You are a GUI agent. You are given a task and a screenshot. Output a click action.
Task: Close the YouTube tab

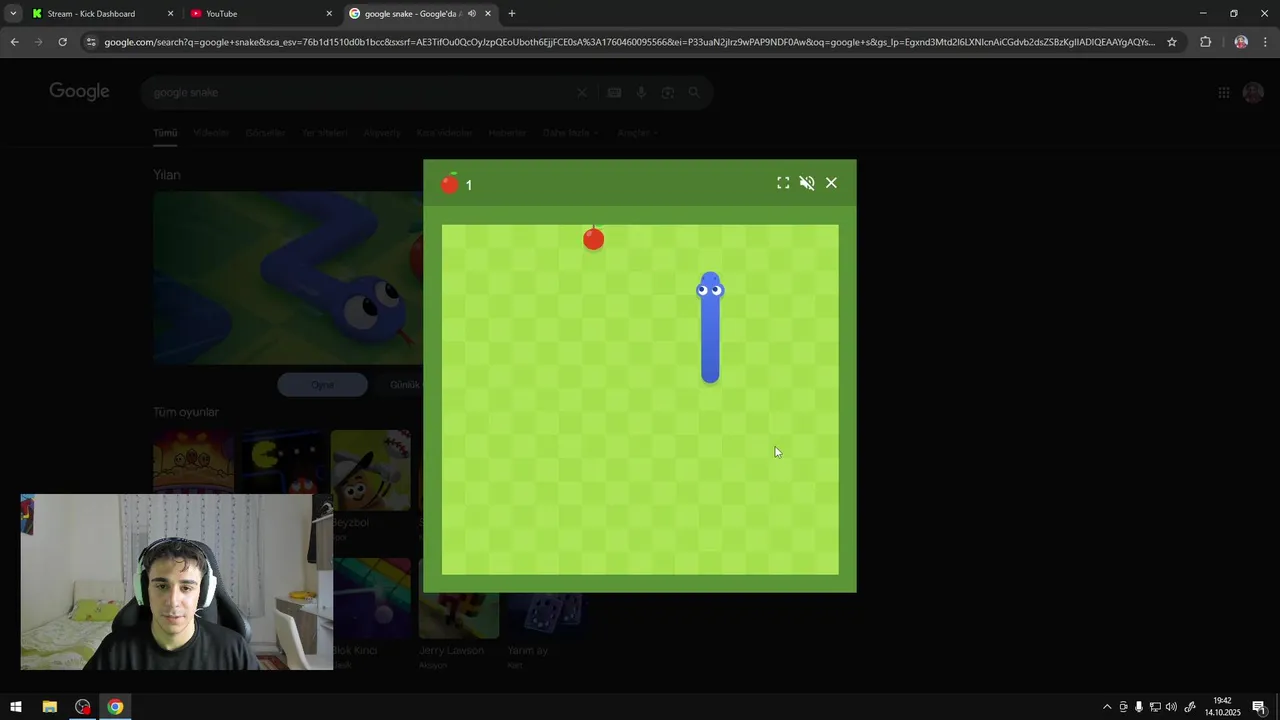coord(329,14)
